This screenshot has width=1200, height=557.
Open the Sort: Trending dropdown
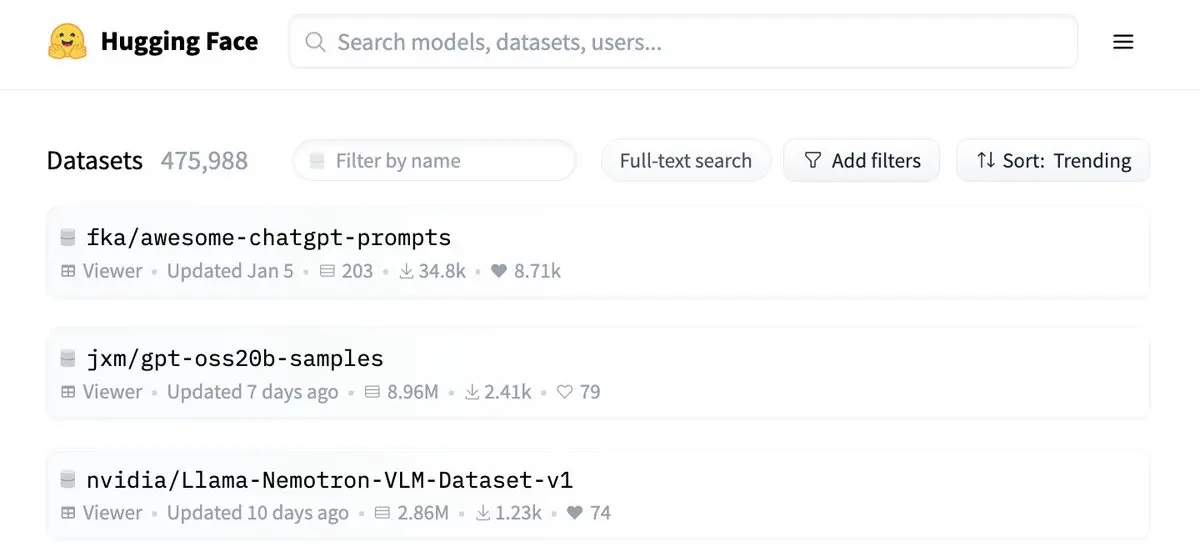pyautogui.click(x=1053, y=161)
